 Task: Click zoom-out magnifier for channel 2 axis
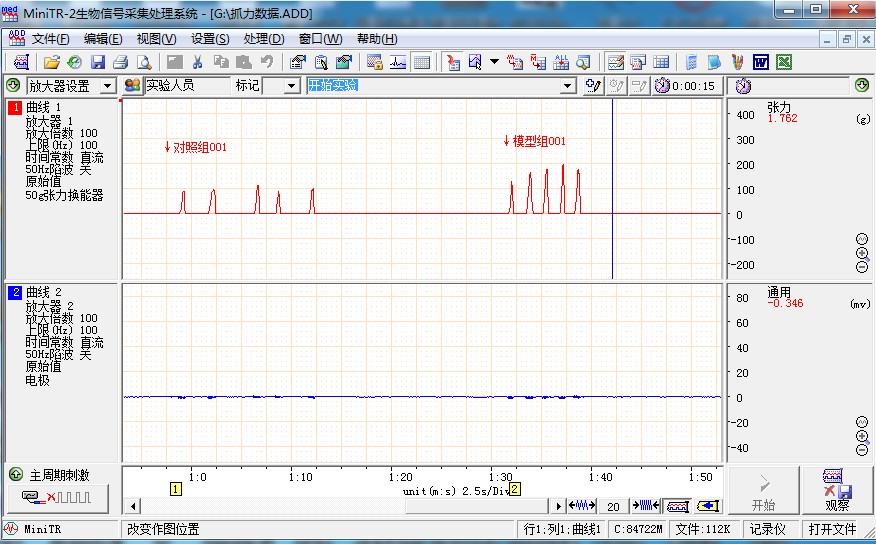click(862, 450)
